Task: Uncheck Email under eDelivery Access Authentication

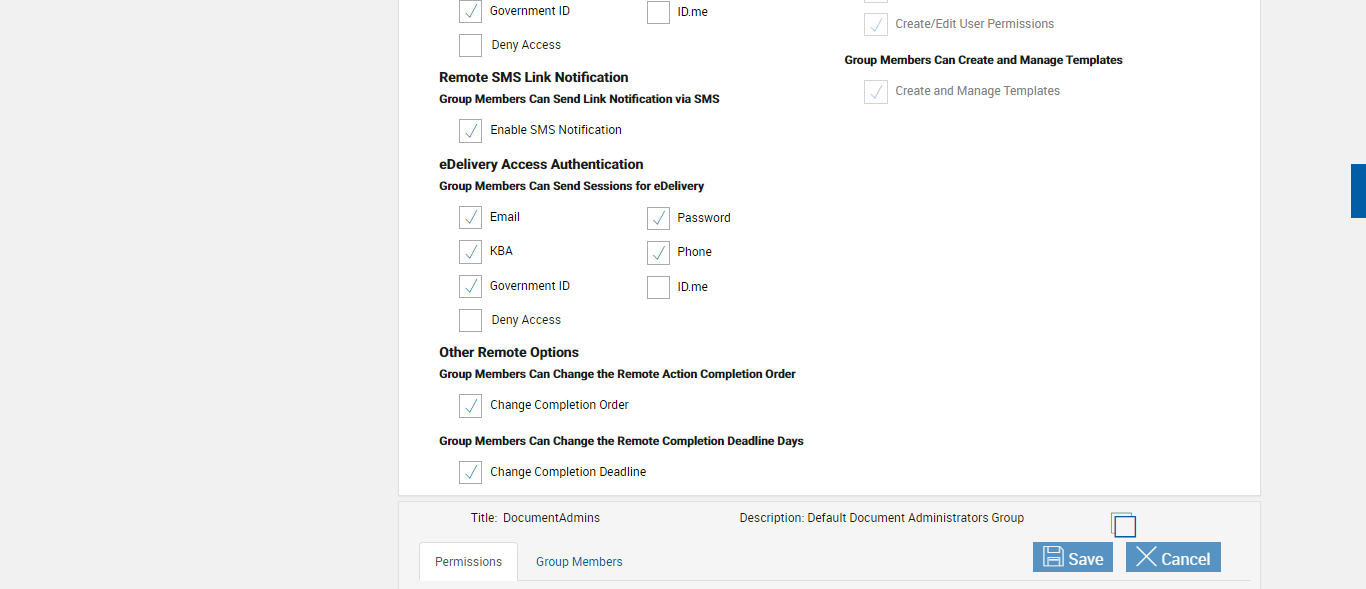Action: pos(470,218)
